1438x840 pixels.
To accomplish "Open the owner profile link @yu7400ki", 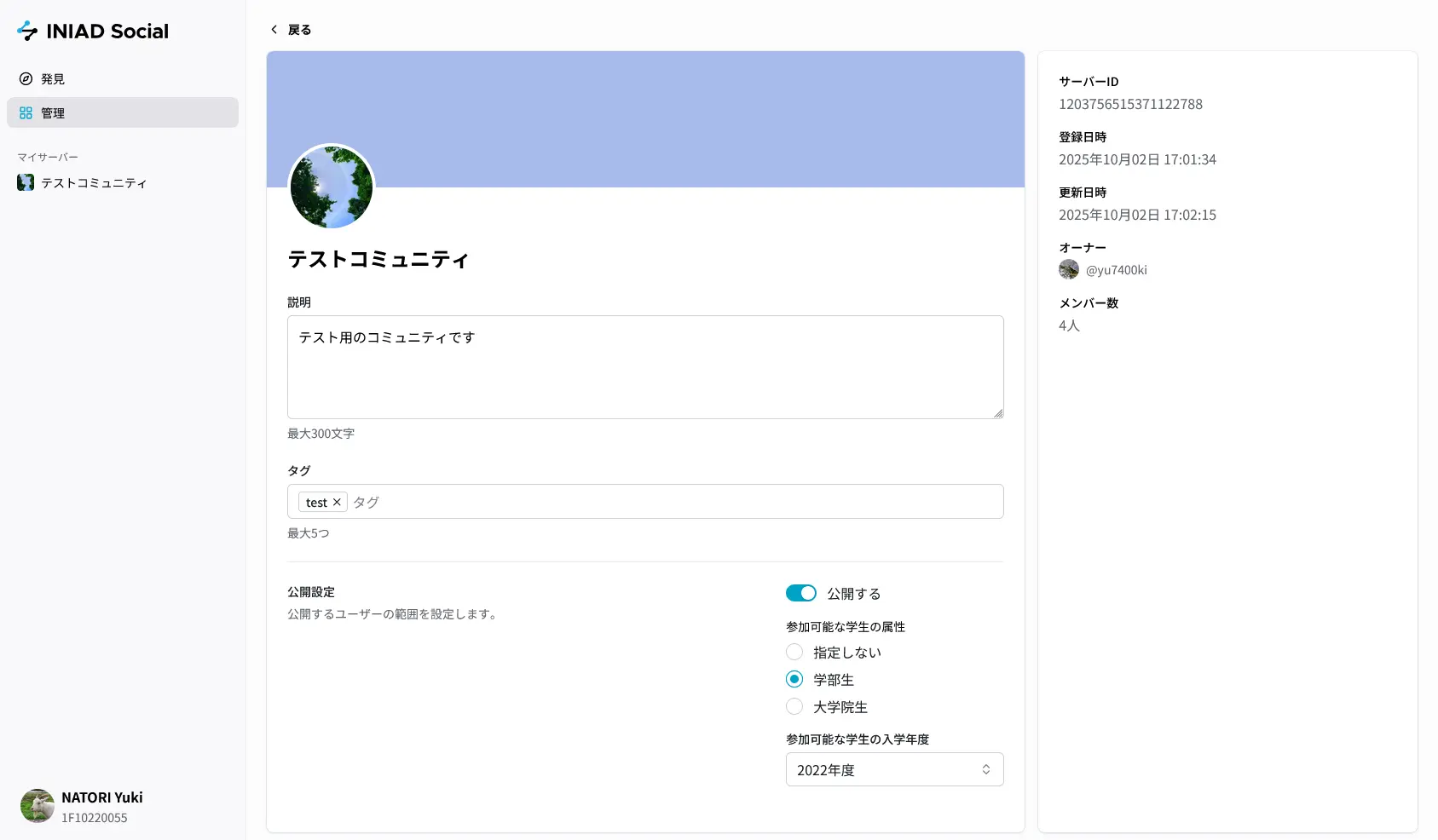I will tap(1117, 269).
